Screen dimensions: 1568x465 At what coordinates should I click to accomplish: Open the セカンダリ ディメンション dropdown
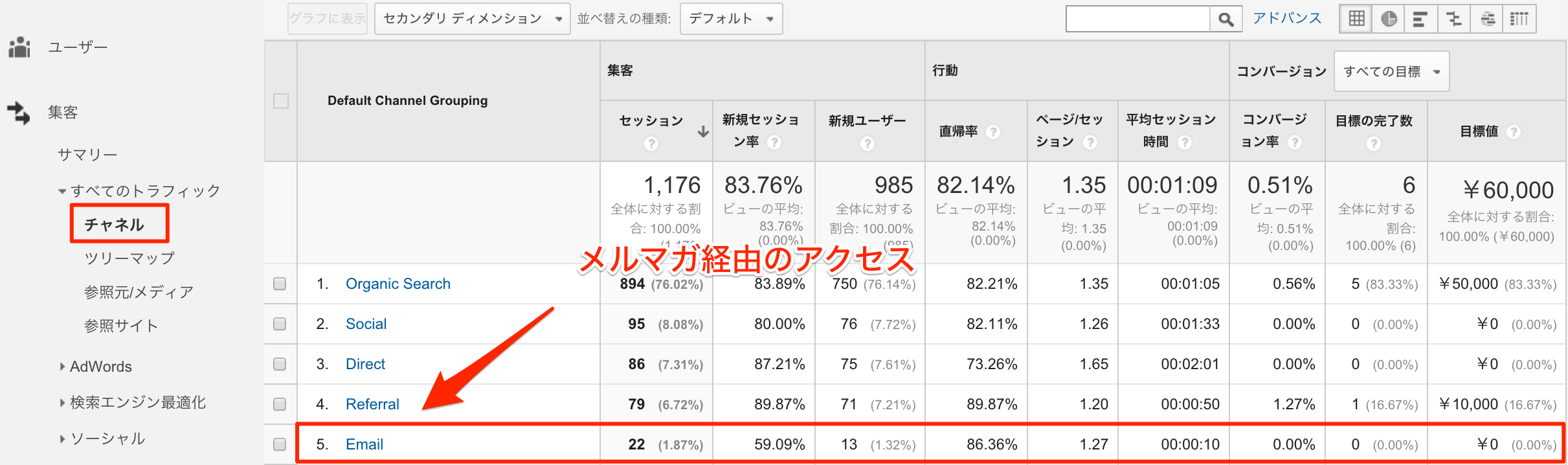pos(473,19)
